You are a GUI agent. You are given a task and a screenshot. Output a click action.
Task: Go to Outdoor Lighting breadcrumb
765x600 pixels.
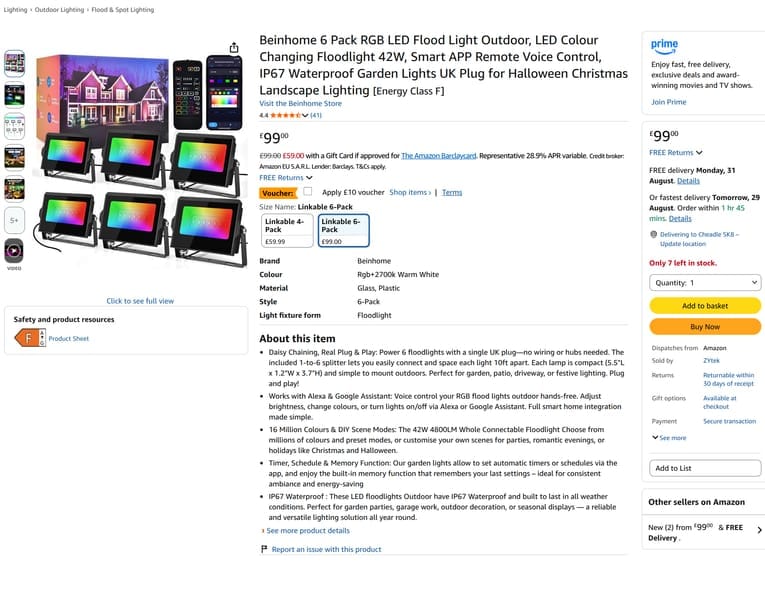click(x=60, y=10)
